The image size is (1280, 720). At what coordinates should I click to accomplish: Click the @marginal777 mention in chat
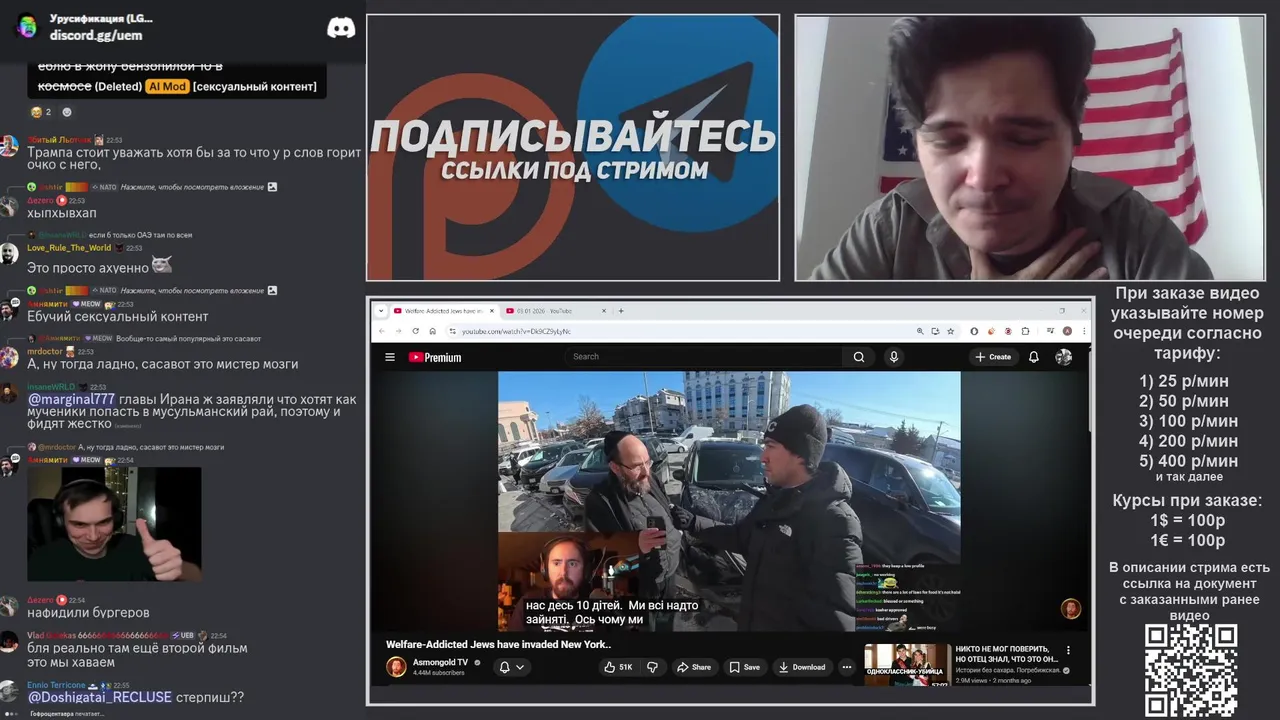[x=71, y=399]
